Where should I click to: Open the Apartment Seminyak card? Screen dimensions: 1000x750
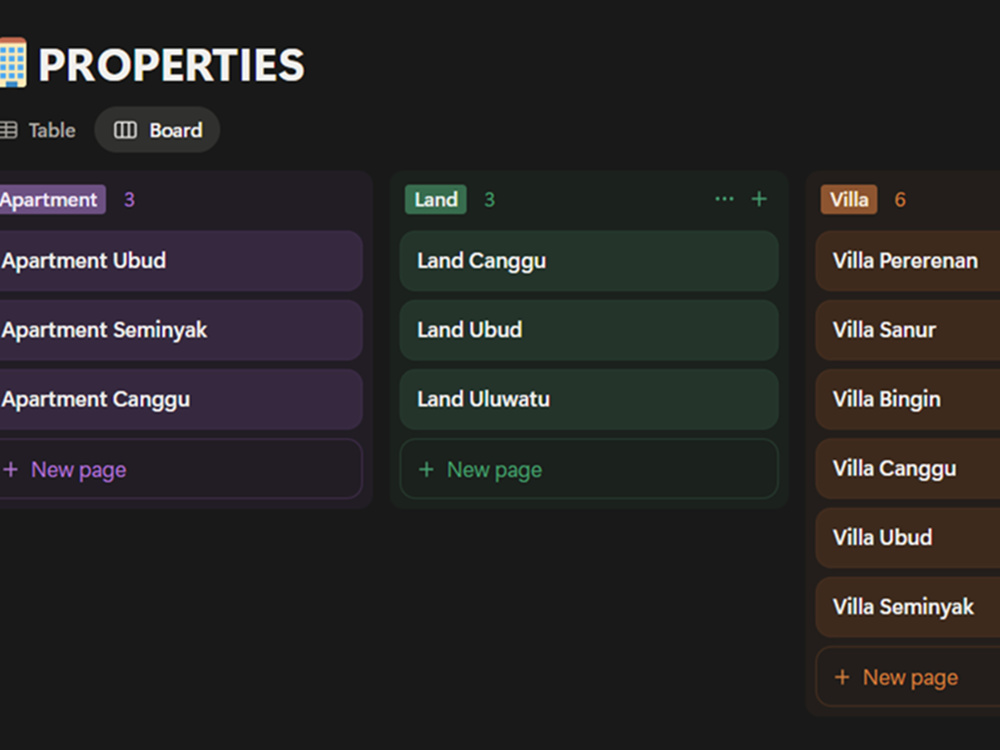181,330
